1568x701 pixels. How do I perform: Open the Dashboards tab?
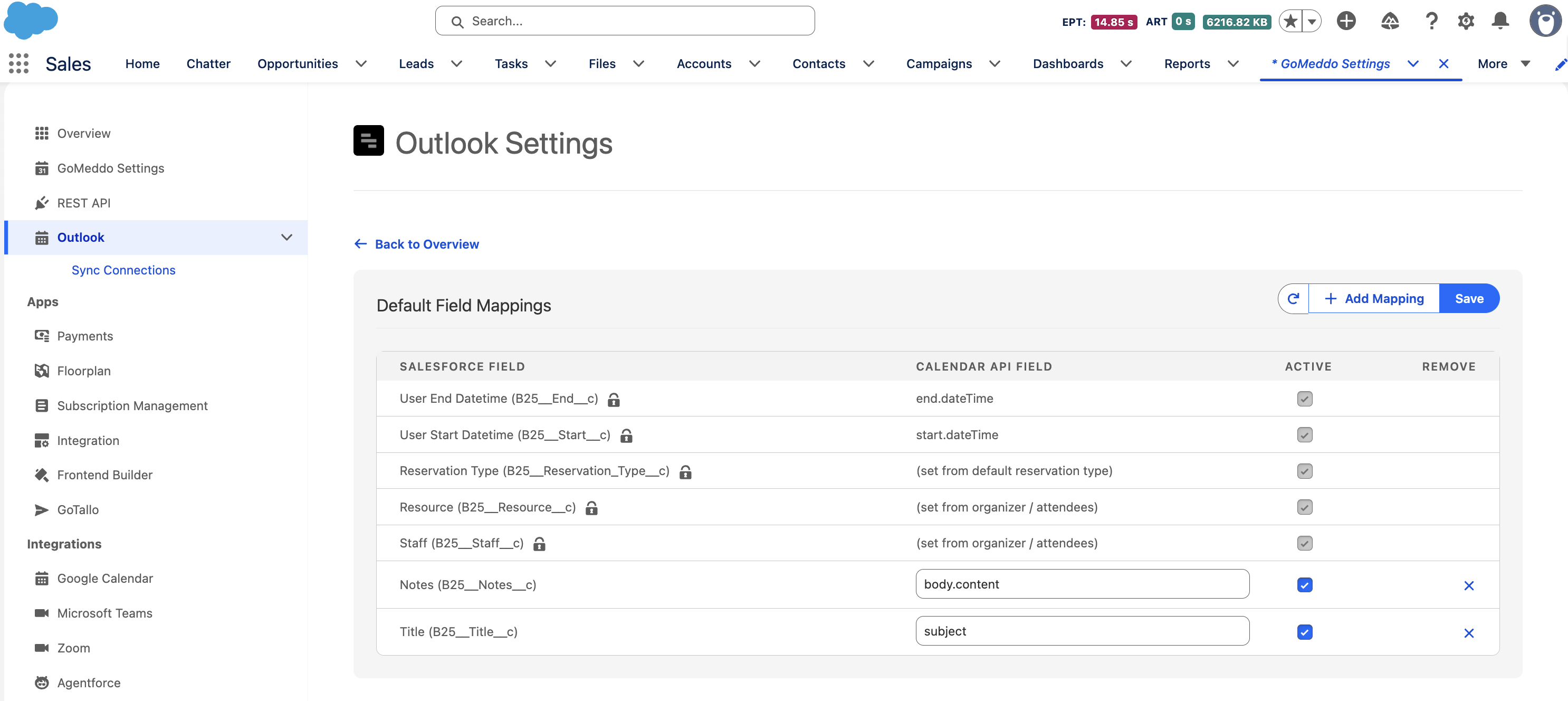point(1068,64)
